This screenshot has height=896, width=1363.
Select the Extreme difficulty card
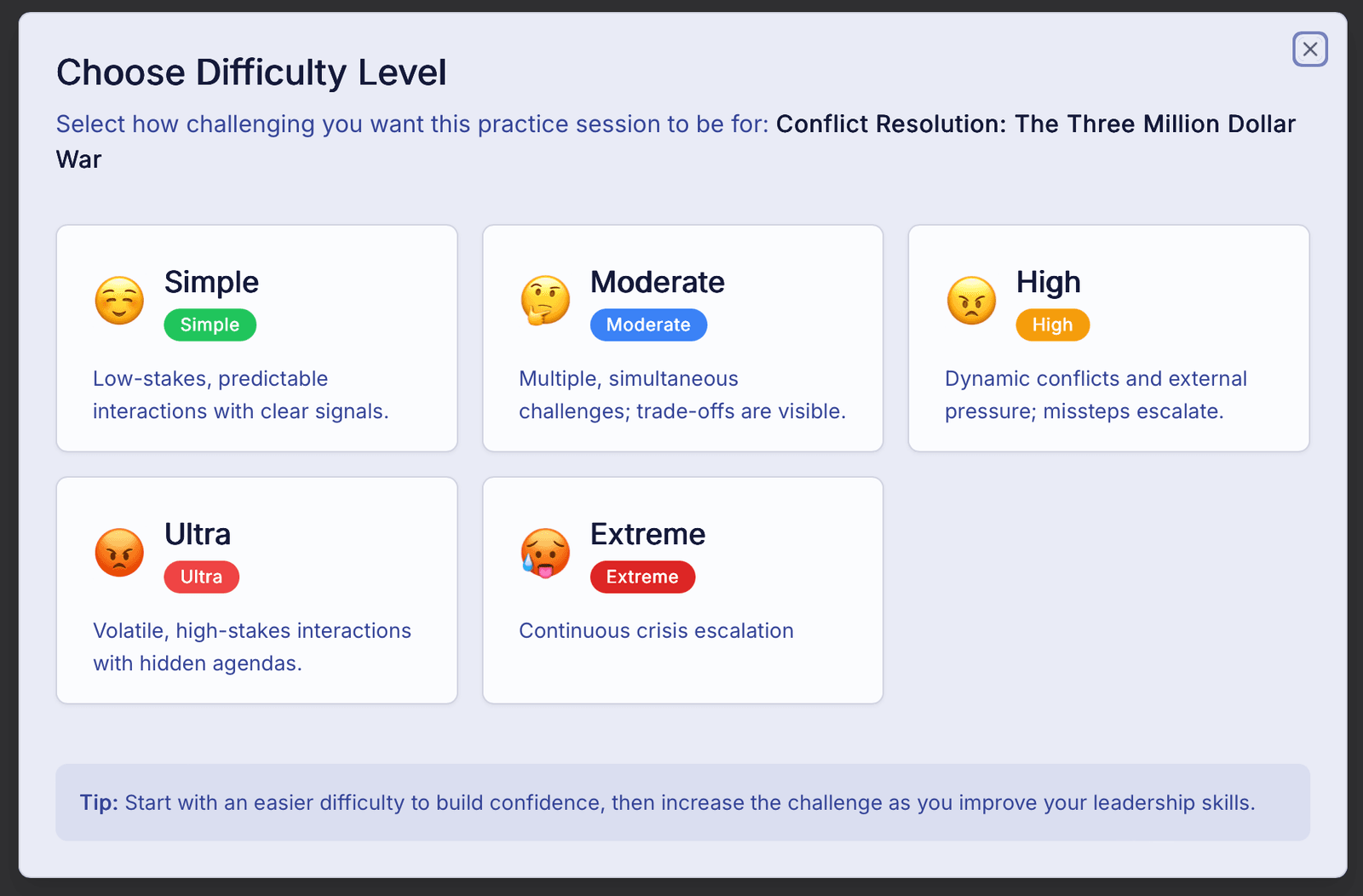coord(681,589)
